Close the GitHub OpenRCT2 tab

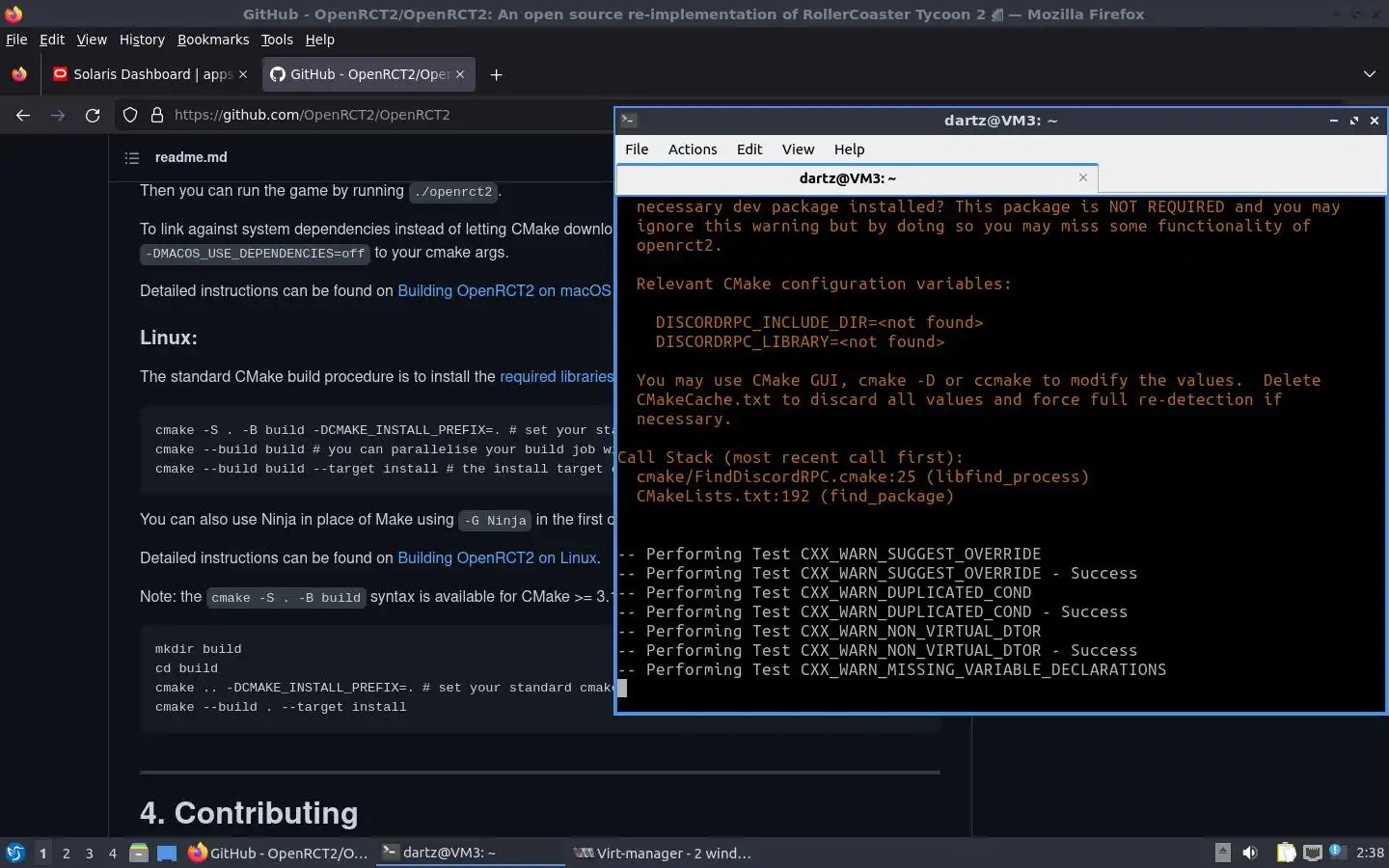[x=460, y=74]
